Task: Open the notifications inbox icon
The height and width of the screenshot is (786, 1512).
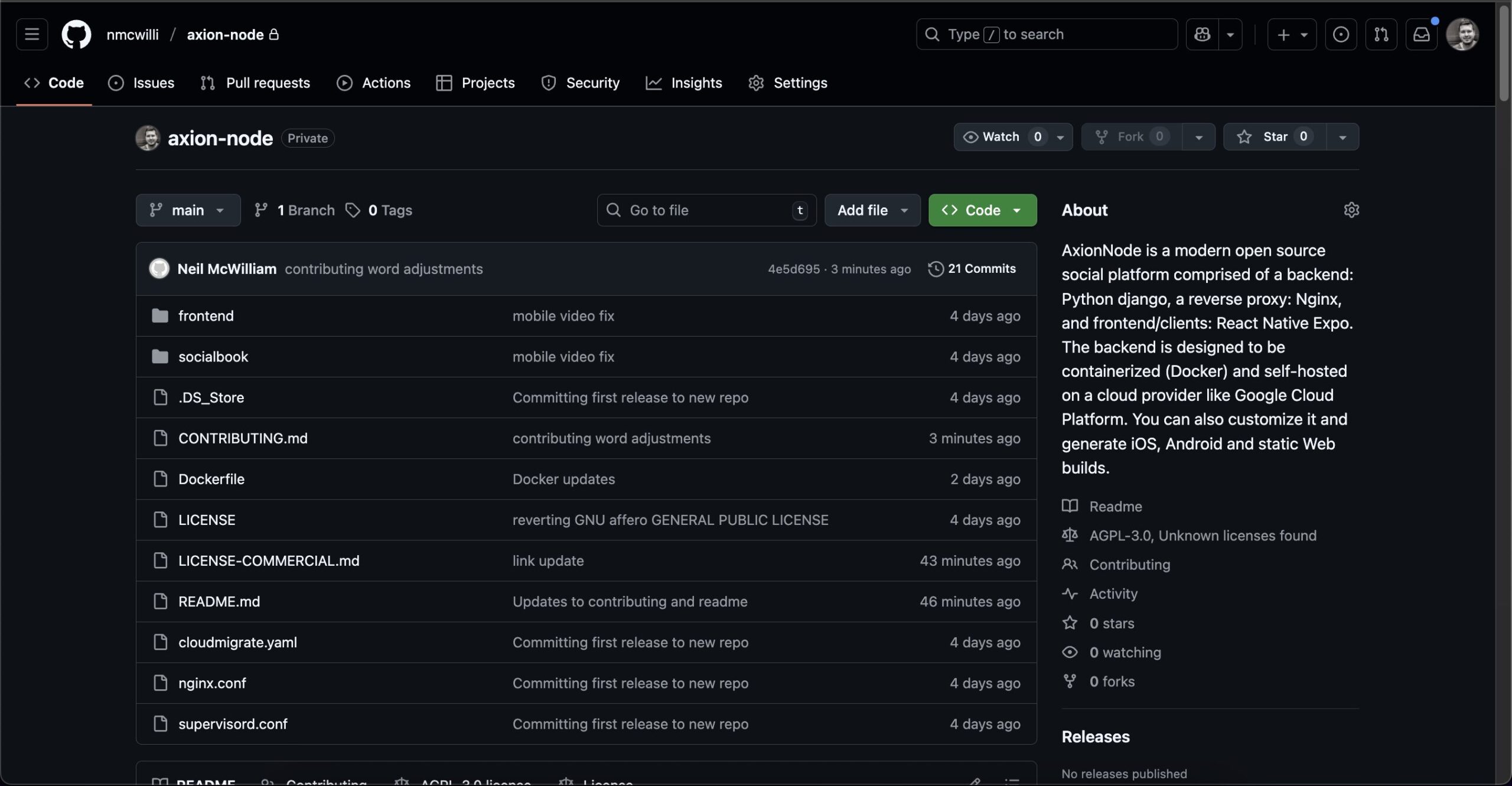Action: (1421, 34)
